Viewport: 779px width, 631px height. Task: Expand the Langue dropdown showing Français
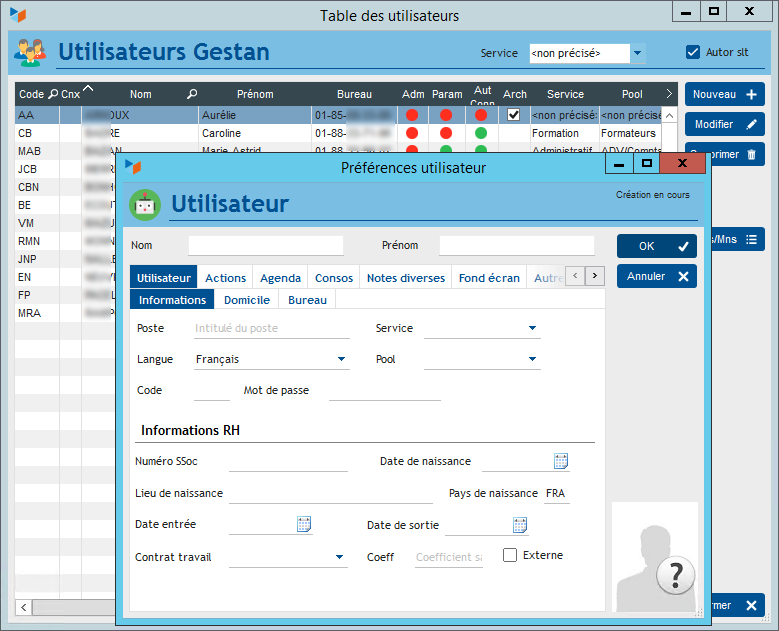[x=341, y=359]
